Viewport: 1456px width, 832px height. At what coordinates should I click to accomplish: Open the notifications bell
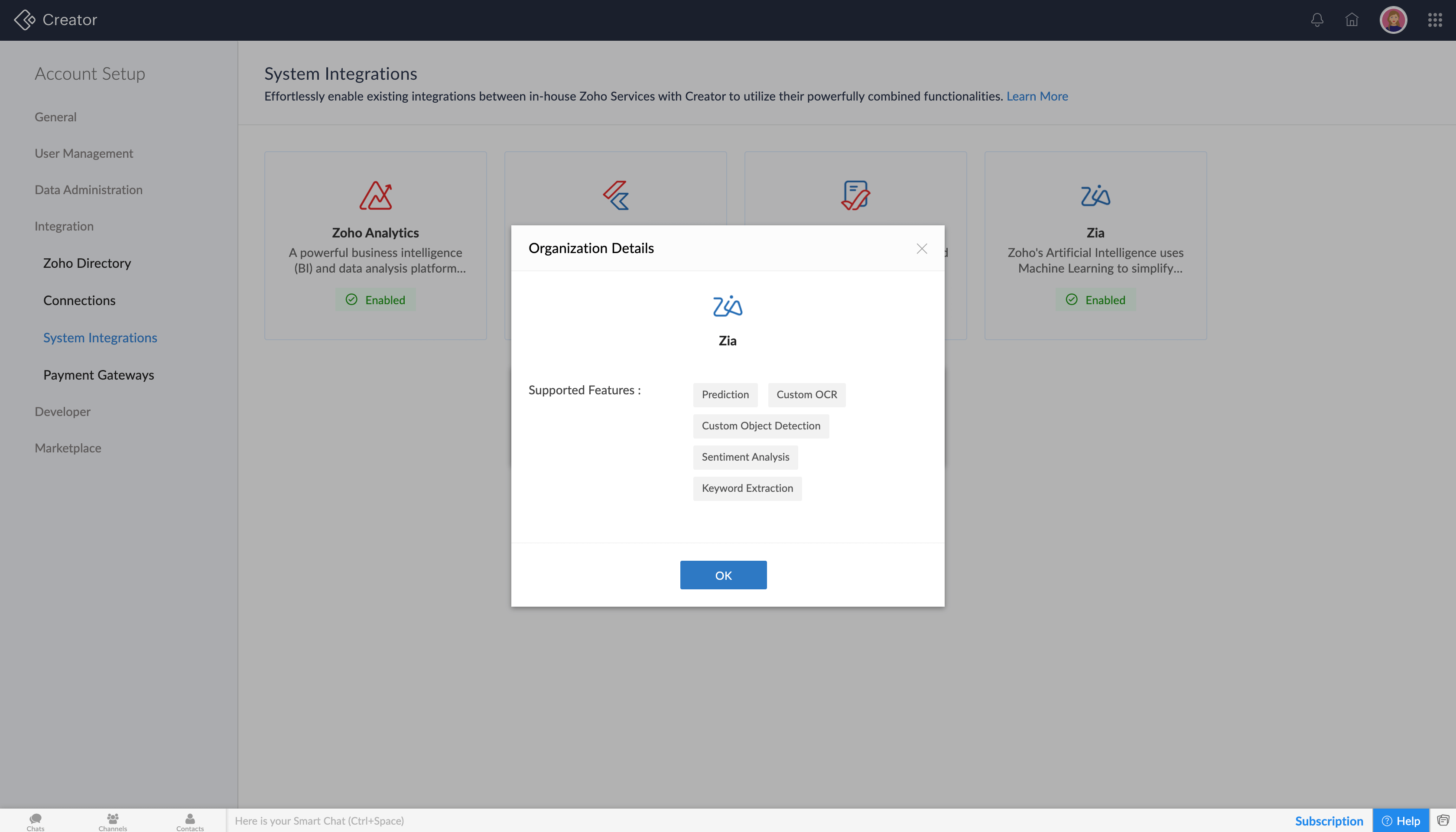pos(1317,20)
